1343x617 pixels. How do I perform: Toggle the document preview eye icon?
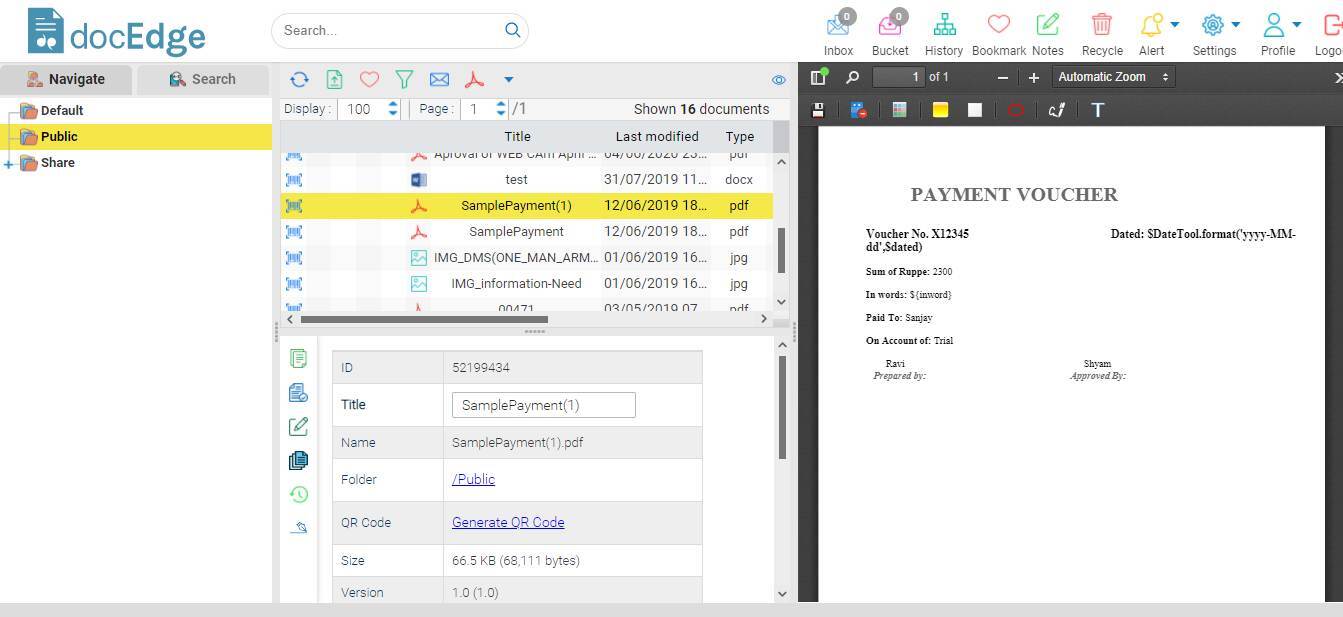(779, 79)
